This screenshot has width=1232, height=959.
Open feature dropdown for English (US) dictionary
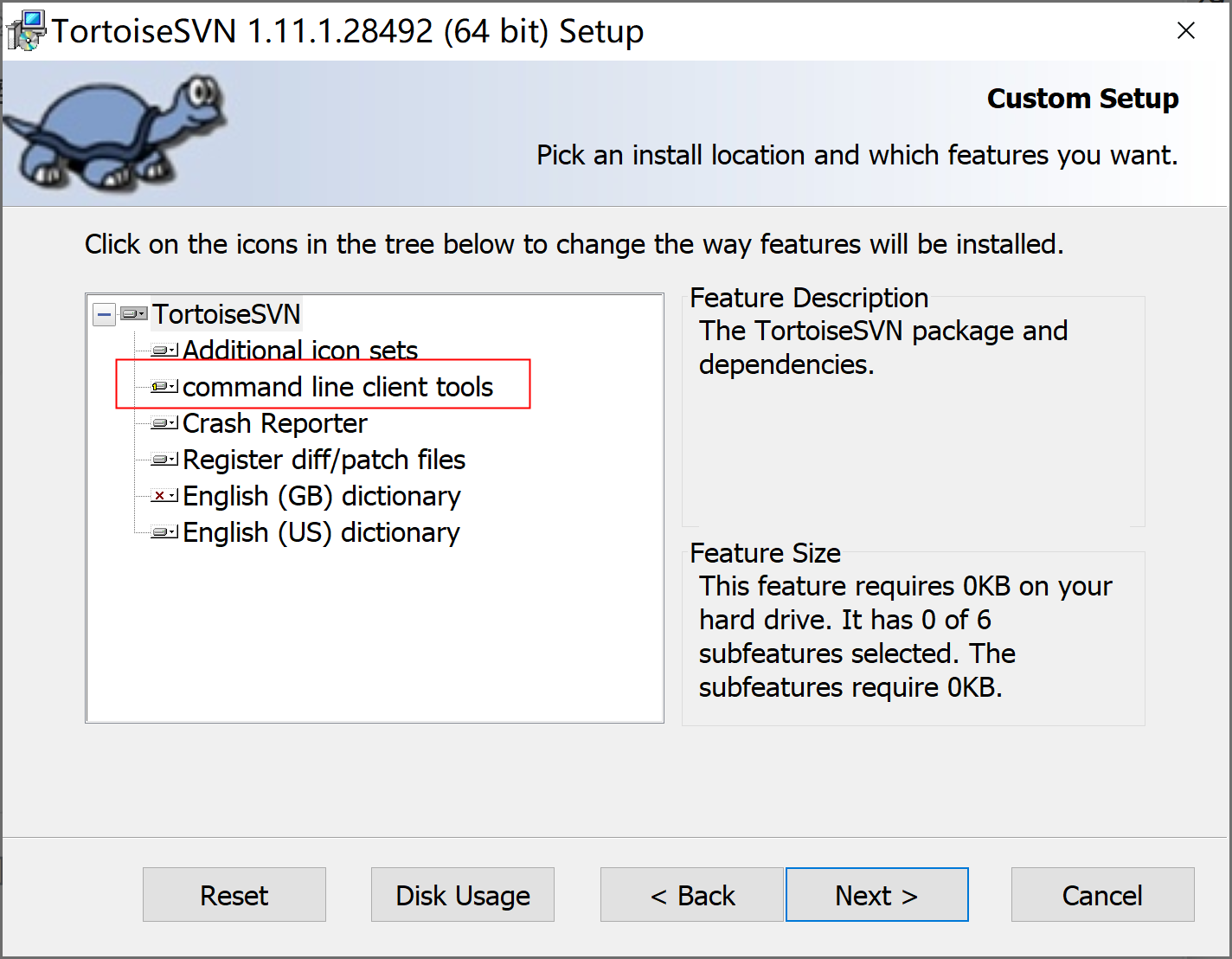pyautogui.click(x=164, y=532)
